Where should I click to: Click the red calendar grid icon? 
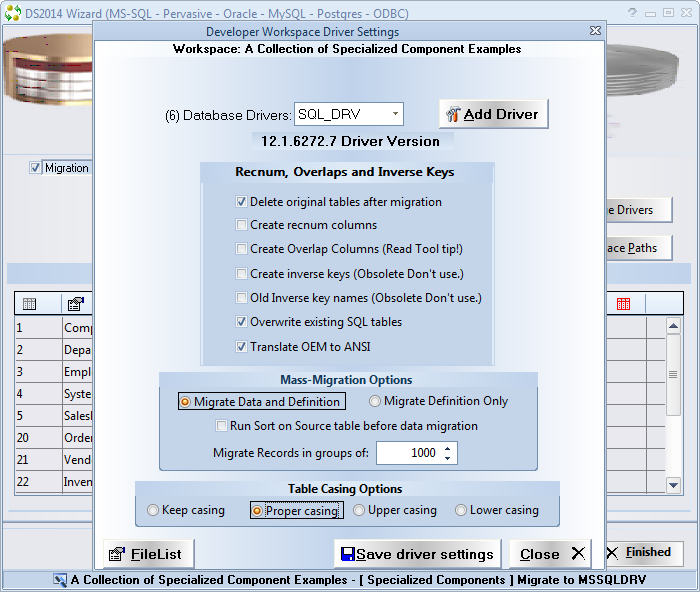[x=623, y=304]
